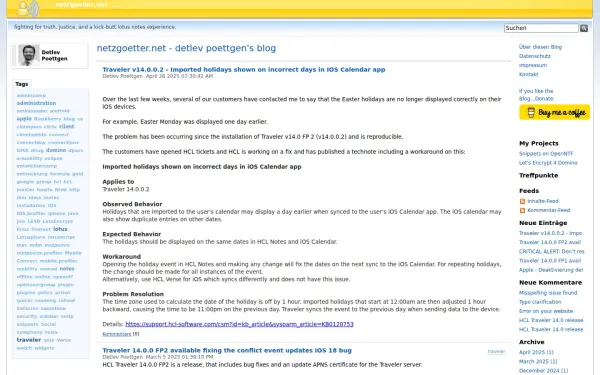Select the apple tag
This screenshot has width=600, height=375.
click(x=24, y=119)
